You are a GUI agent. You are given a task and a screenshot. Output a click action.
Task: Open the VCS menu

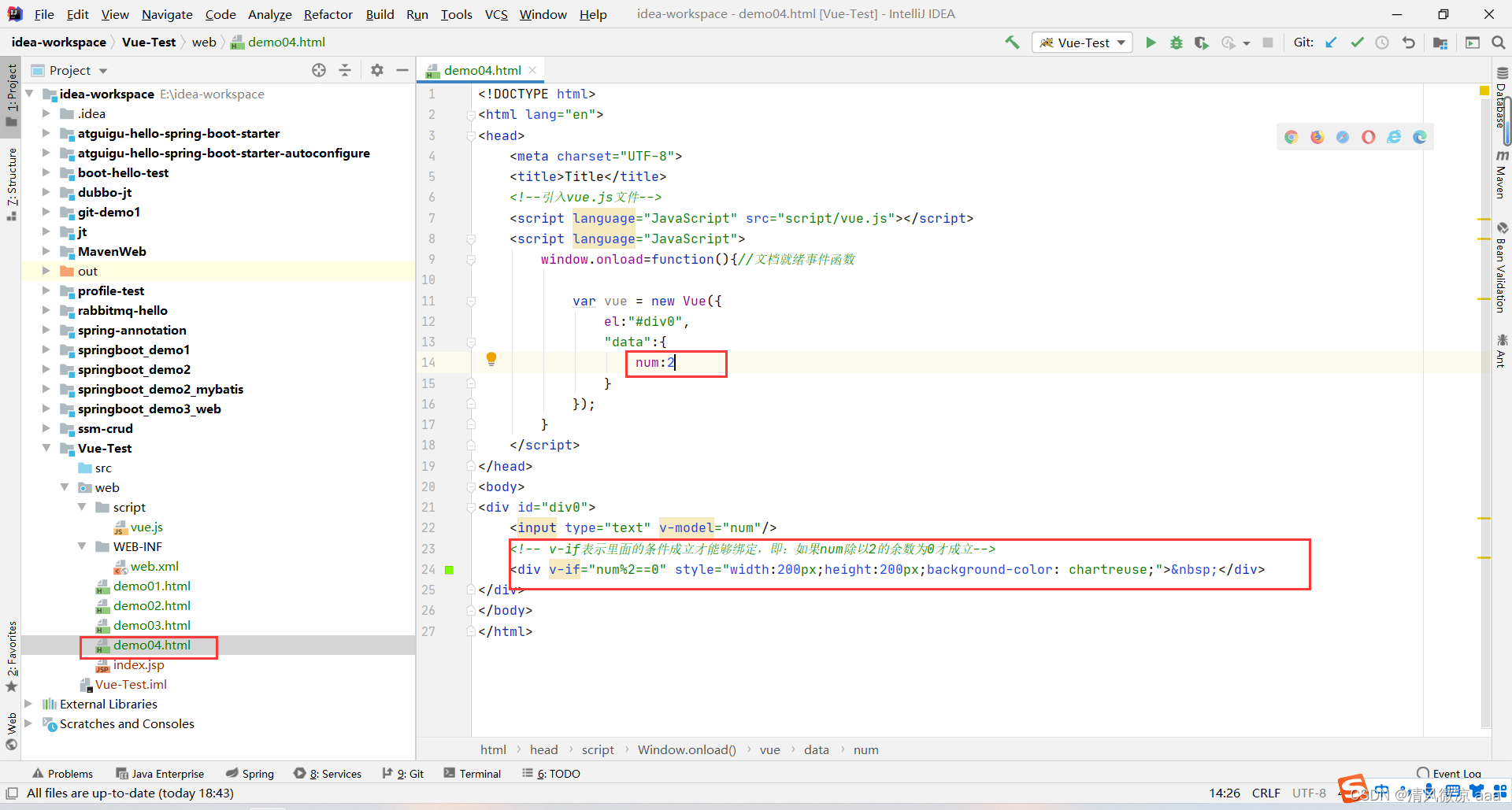coord(496,14)
